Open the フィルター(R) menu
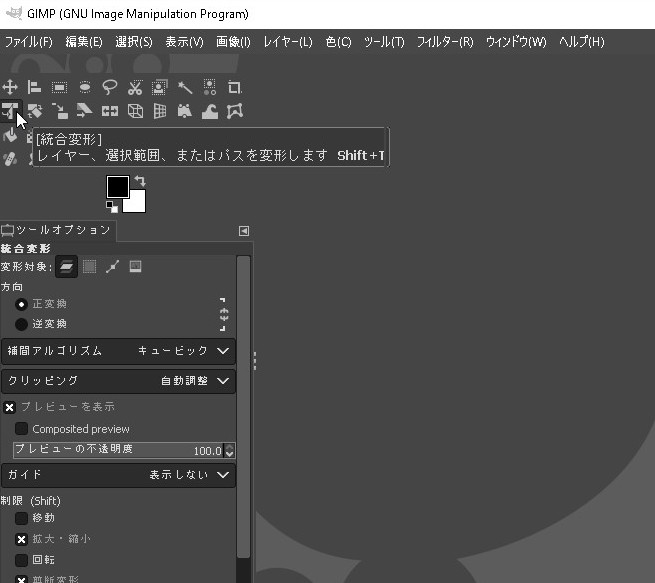 (444, 42)
